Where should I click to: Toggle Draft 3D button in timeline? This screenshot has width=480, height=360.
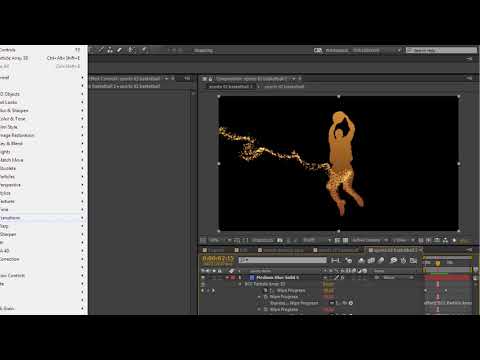point(349,260)
